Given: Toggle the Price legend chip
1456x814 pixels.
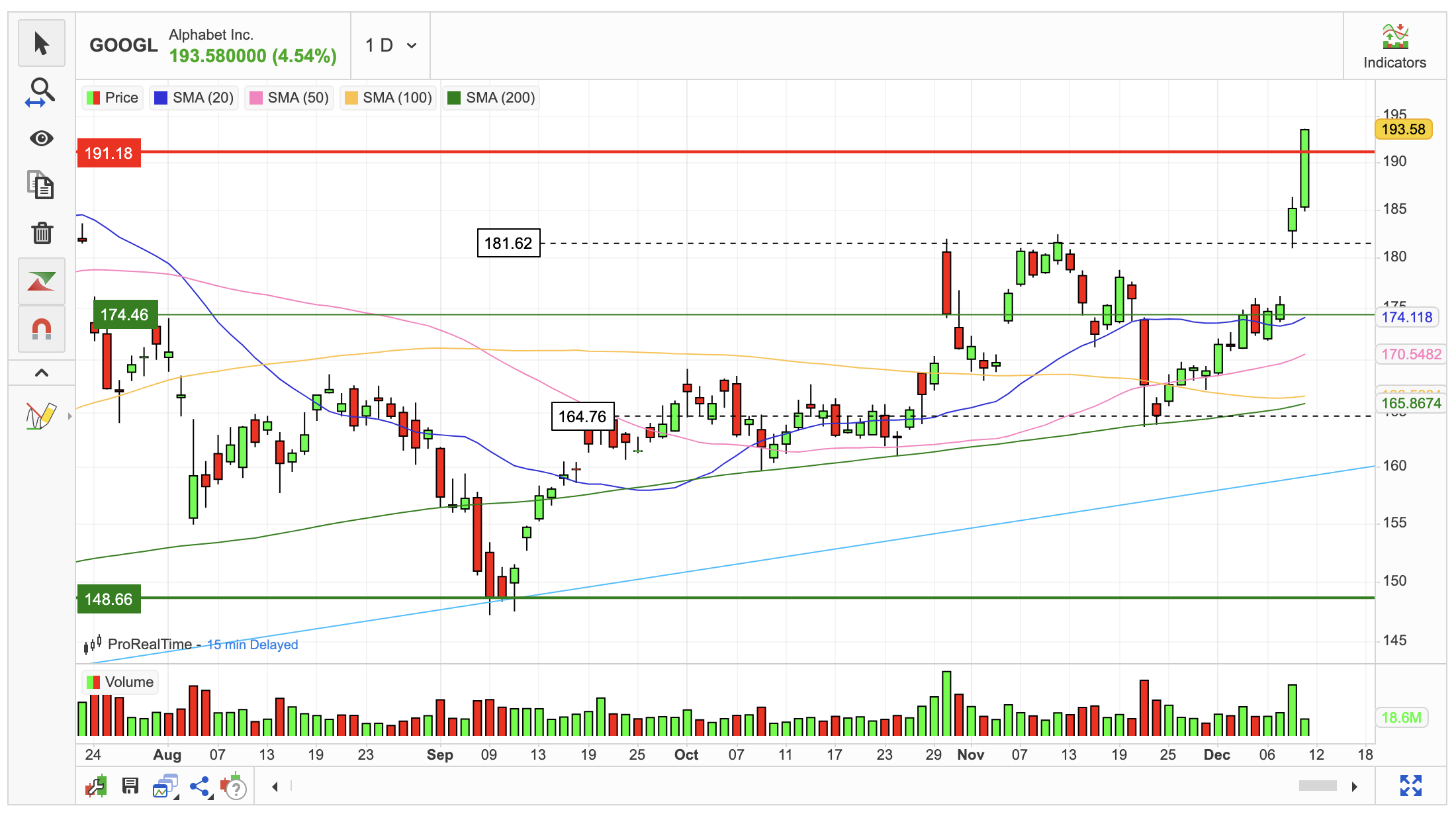Looking at the screenshot, I should pos(113,98).
